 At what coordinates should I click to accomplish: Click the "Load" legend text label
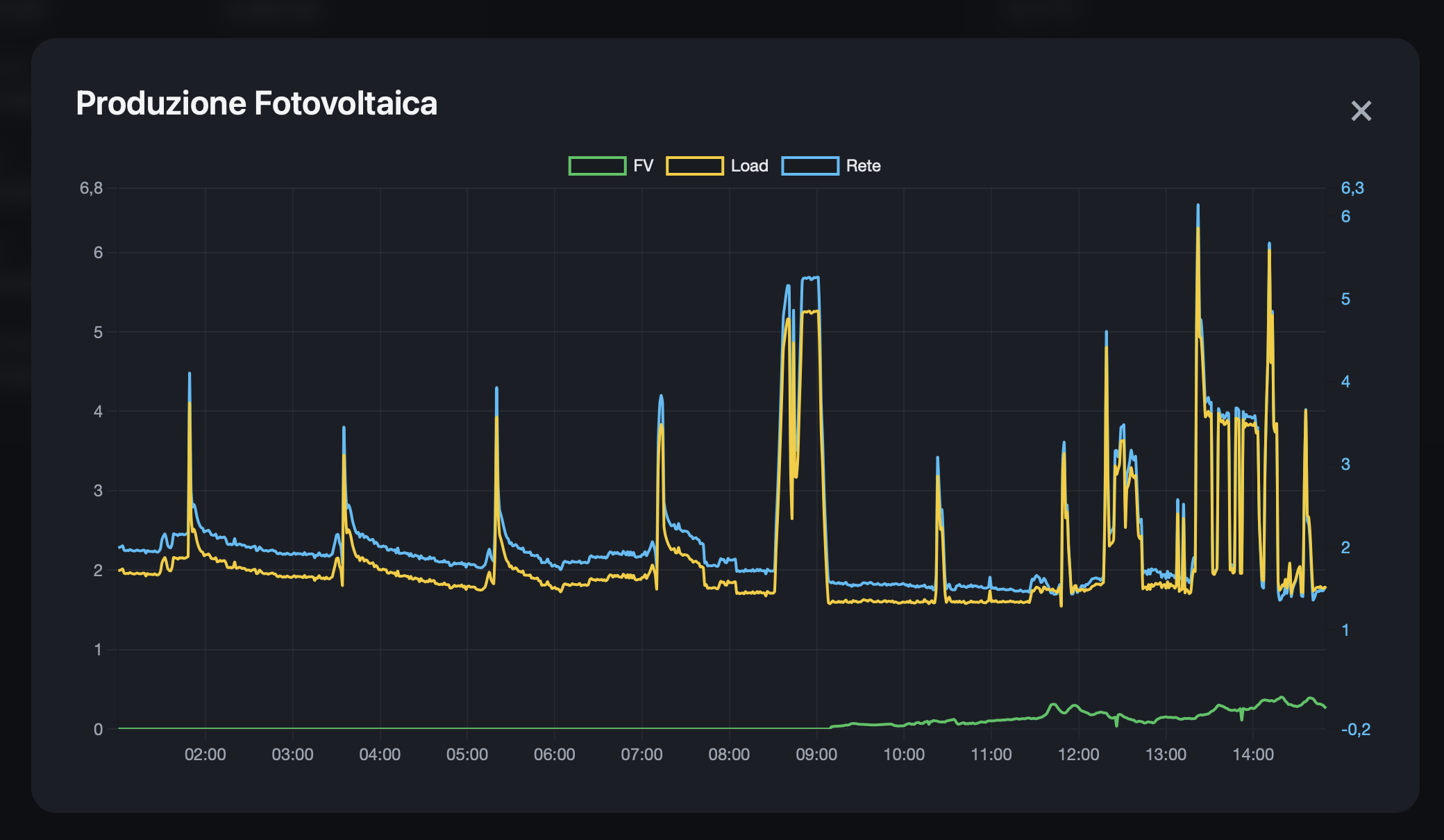point(749,166)
